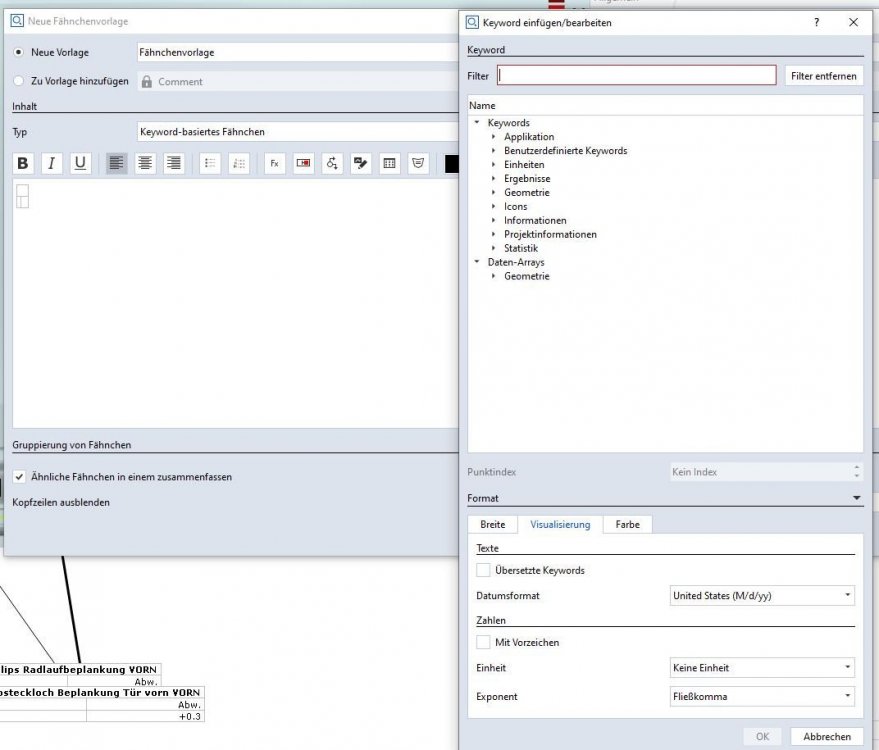Toggle underline text formatting
Viewport: 879px width, 750px height.
81,164
